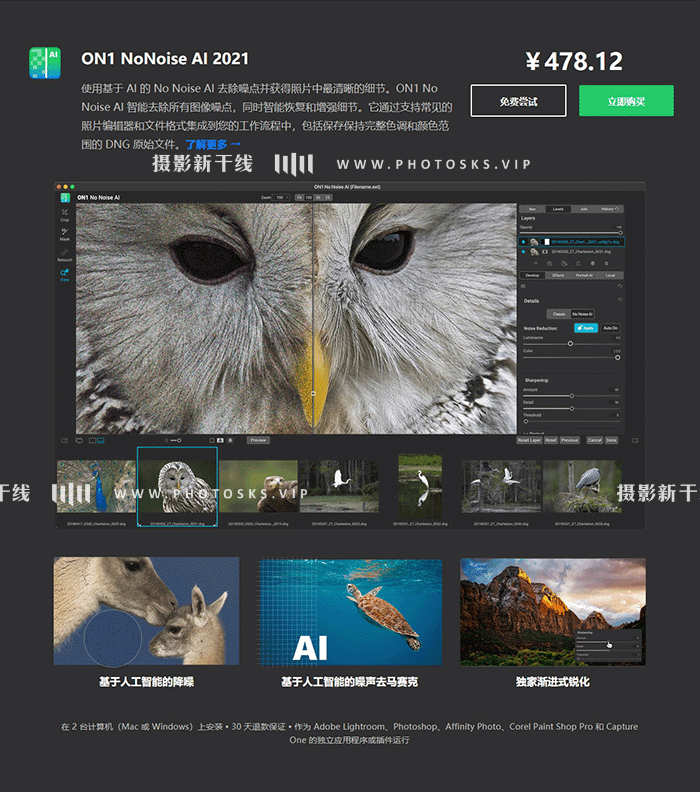The height and width of the screenshot is (792, 700).
Task: Open the Info tab
Action: click(584, 209)
